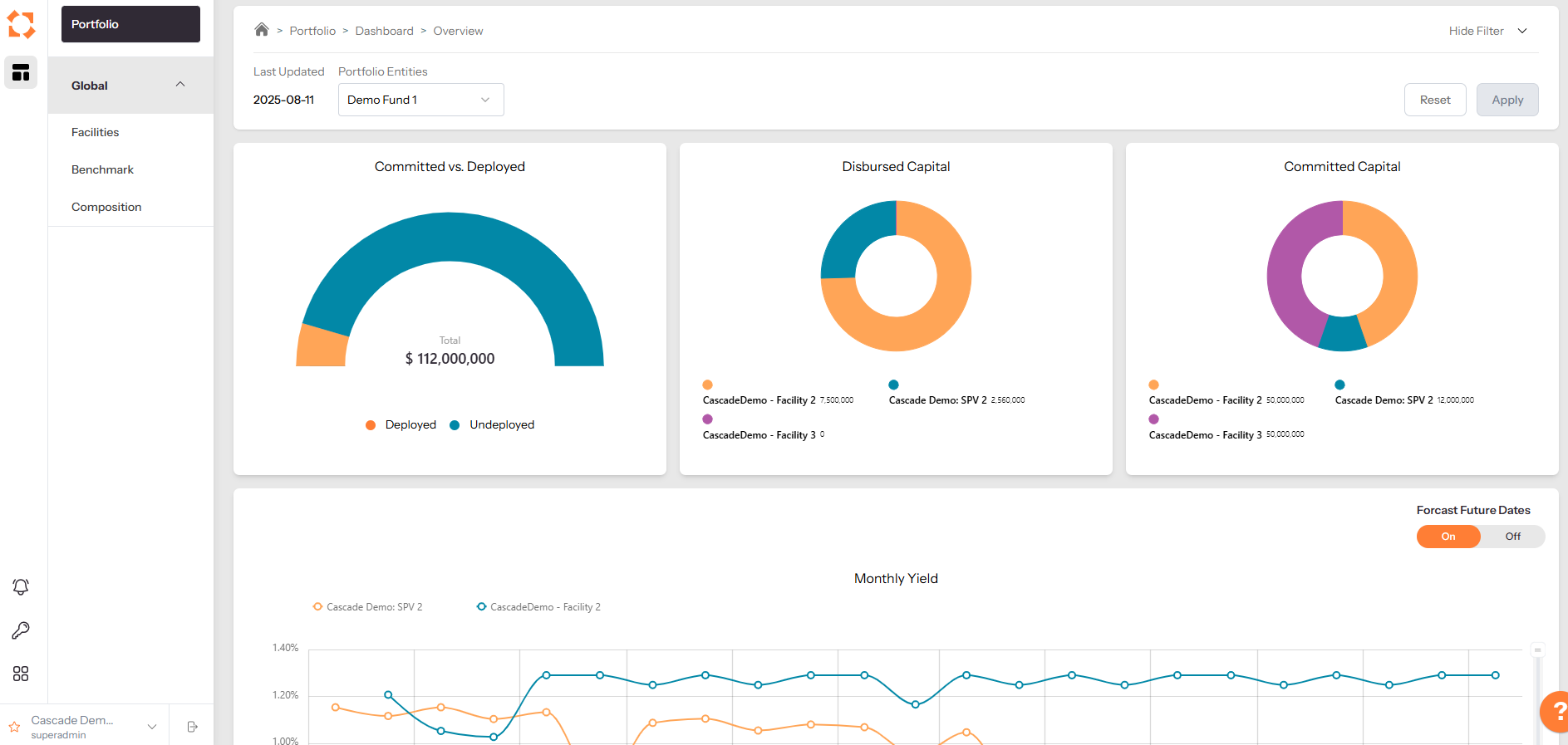Toggle Cascade Demo: SPV 2 yield series
The width and height of the screenshot is (1568, 745).
click(367, 607)
